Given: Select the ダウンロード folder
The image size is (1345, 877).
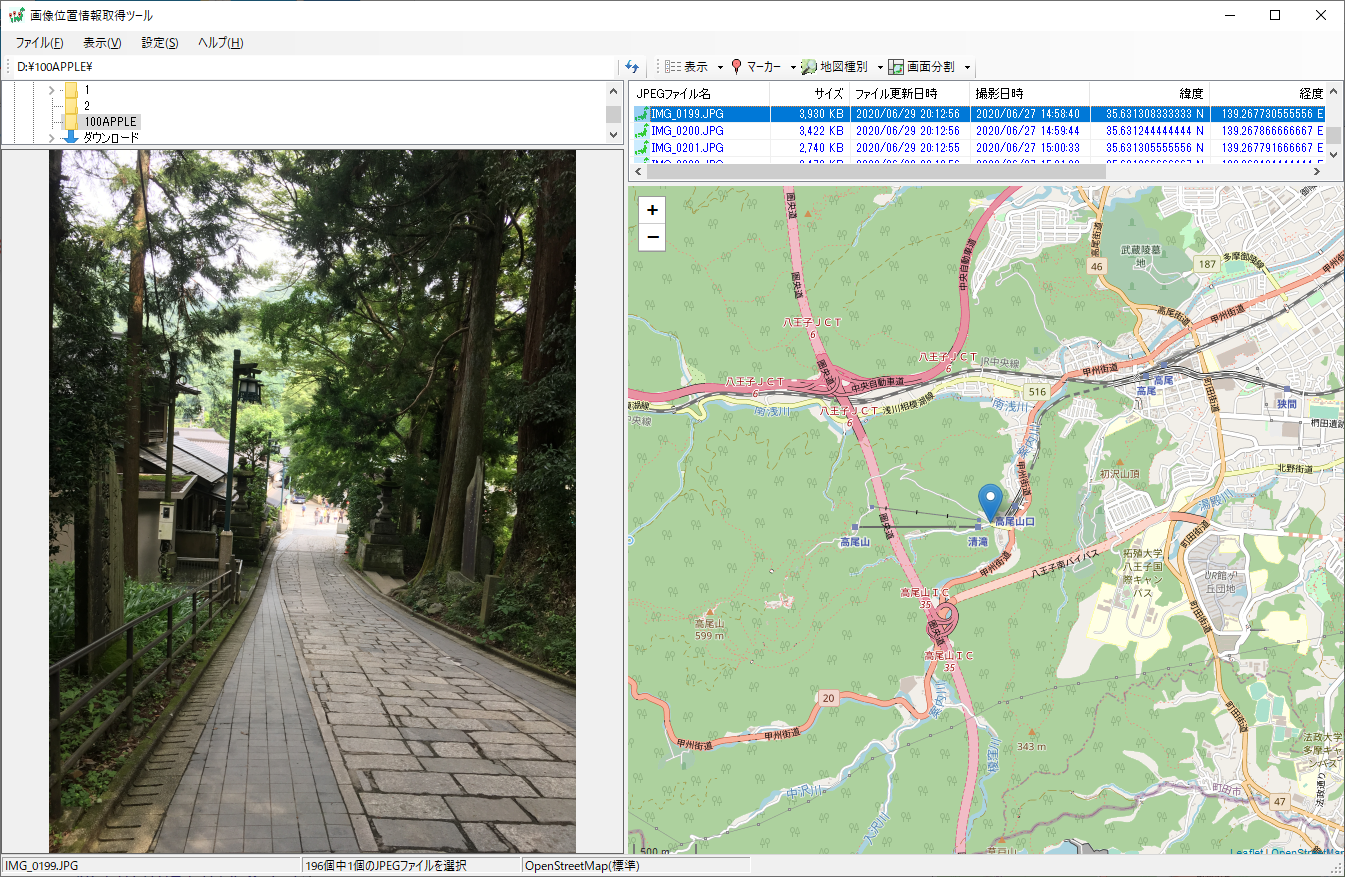Looking at the screenshot, I should pyautogui.click(x=111, y=138).
